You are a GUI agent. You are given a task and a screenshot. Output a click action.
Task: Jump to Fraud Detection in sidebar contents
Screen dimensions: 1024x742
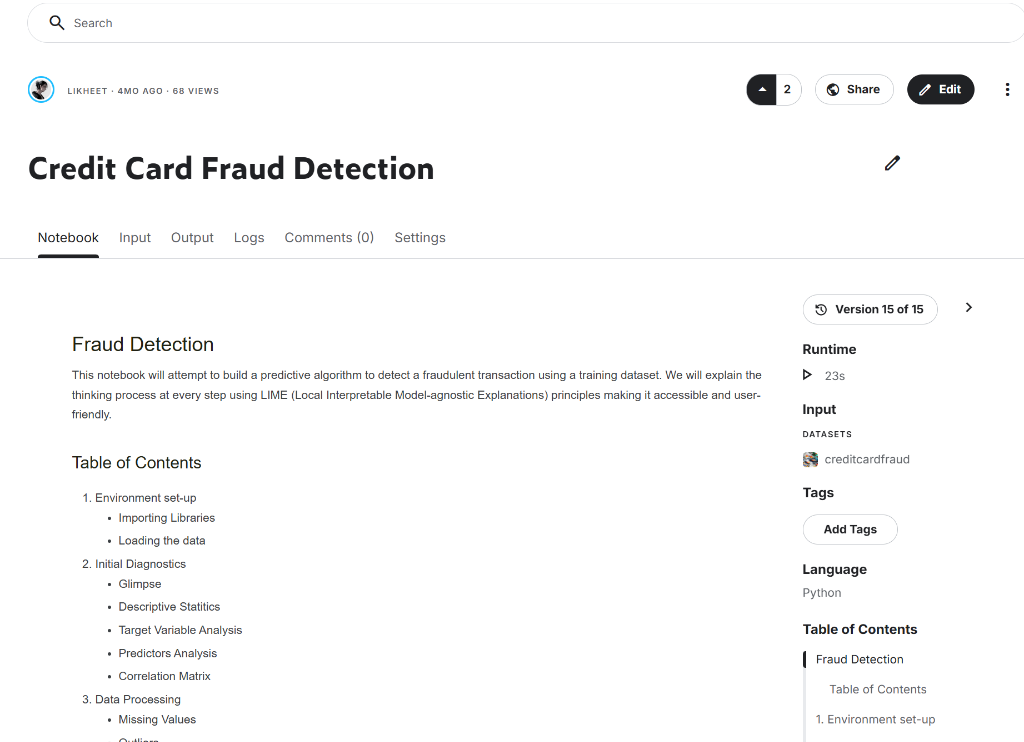coord(859,660)
